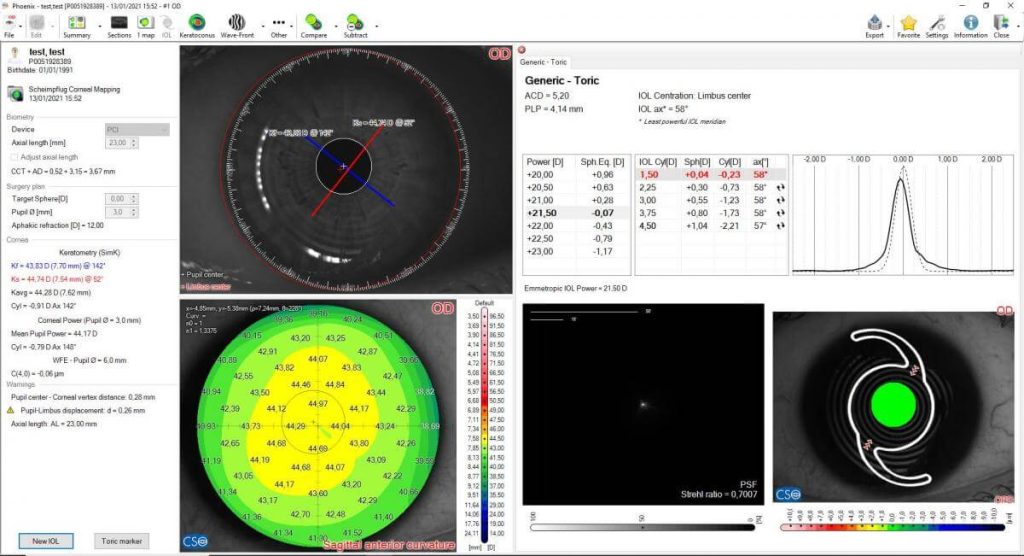Click the Pupil Ø value field
Screen dimensions: 1024x556
pos(116,212)
